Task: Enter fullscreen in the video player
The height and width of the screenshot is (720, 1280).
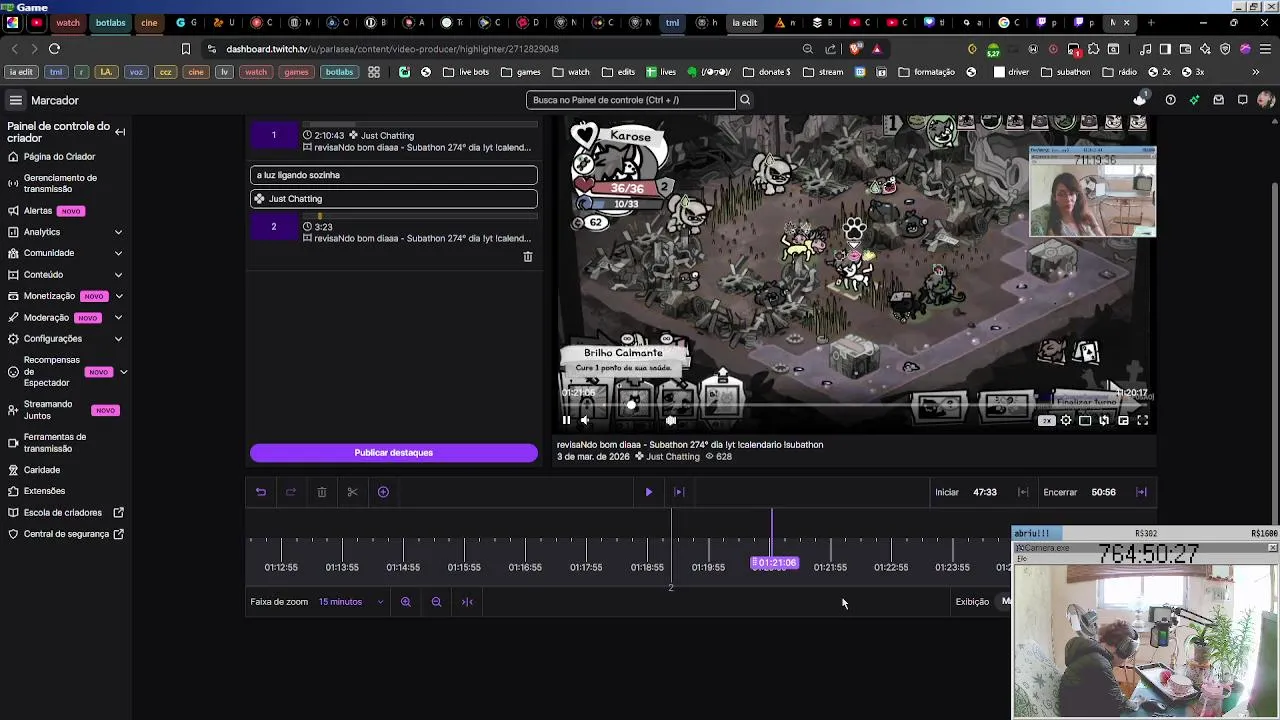Action: [x=1142, y=421]
